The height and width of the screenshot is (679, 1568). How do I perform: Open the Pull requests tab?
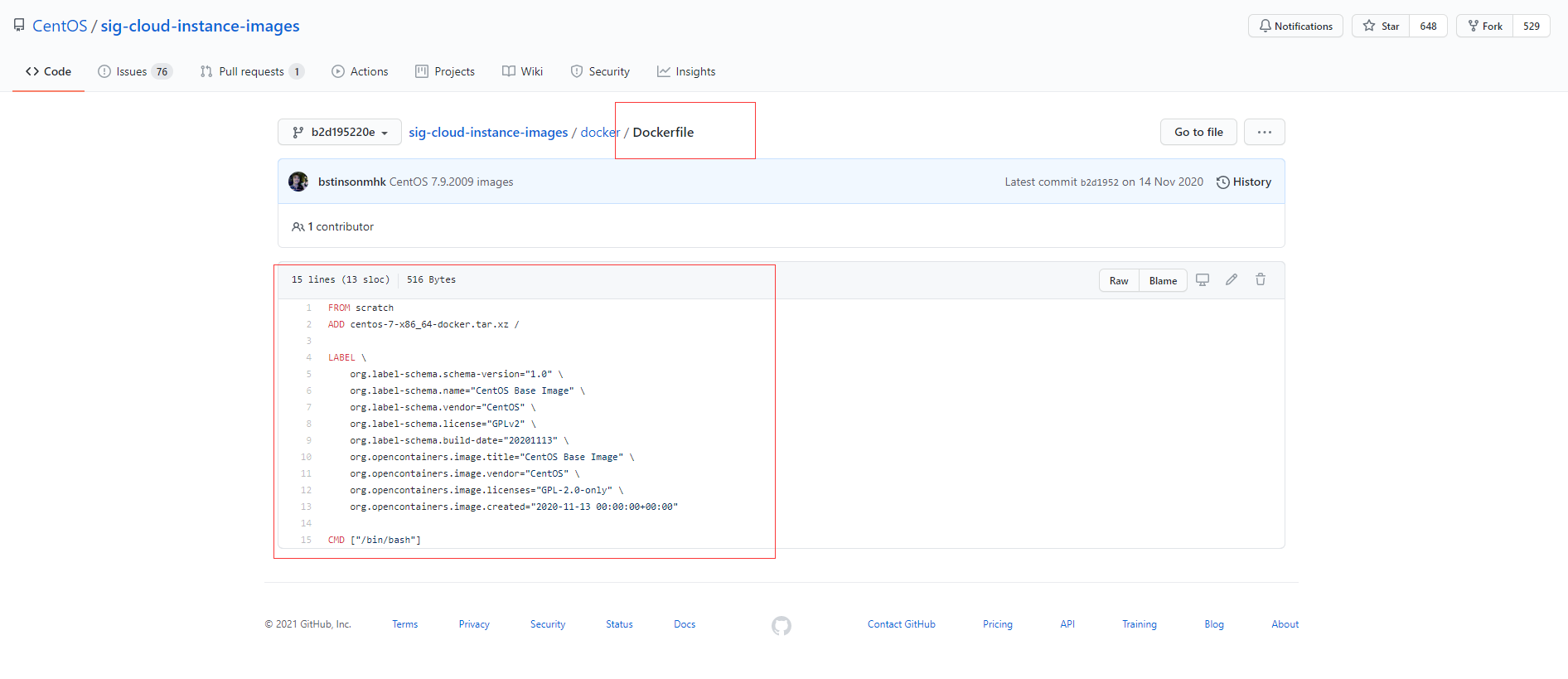pyautogui.click(x=252, y=71)
